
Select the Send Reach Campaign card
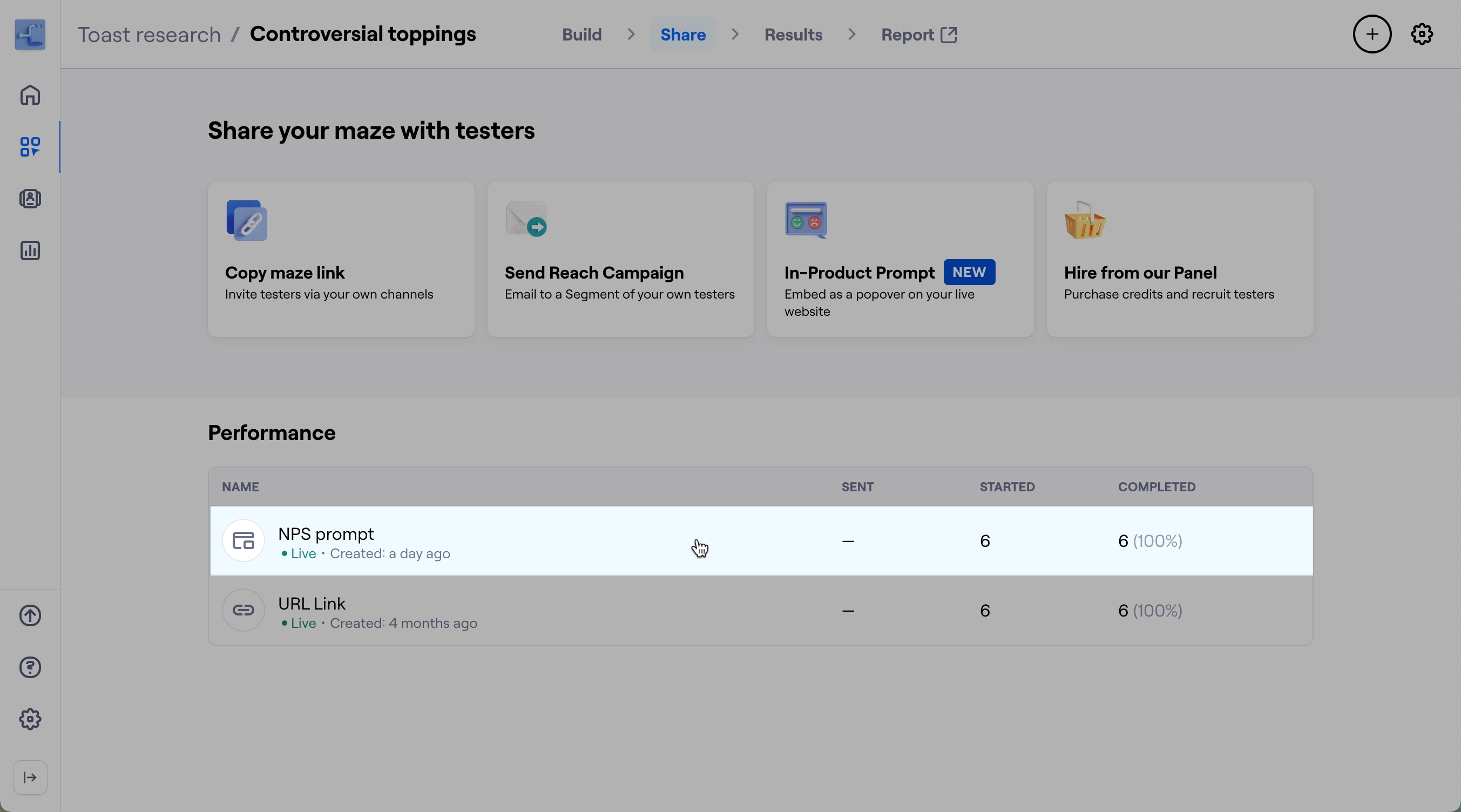(620, 259)
